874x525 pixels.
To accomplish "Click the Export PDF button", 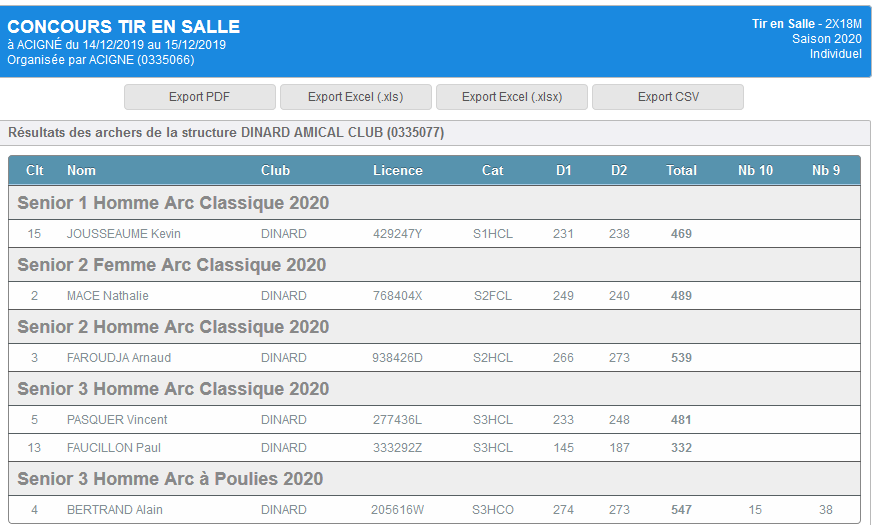I will [x=199, y=97].
